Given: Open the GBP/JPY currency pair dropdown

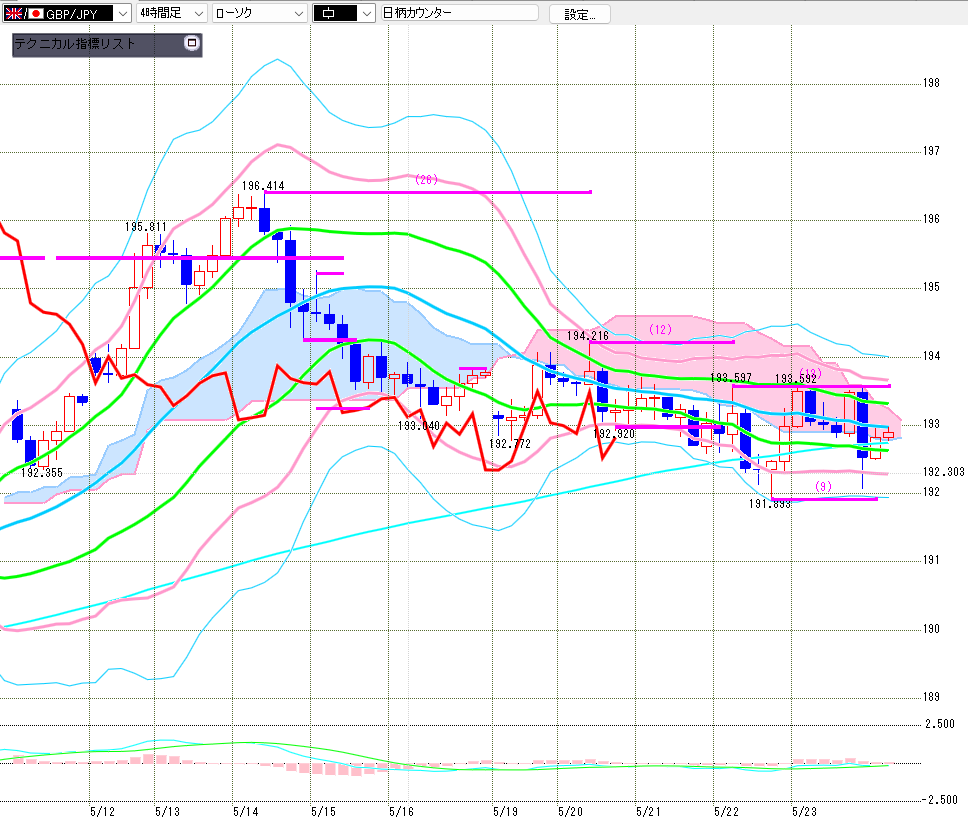Looking at the screenshot, I should click(66, 13).
